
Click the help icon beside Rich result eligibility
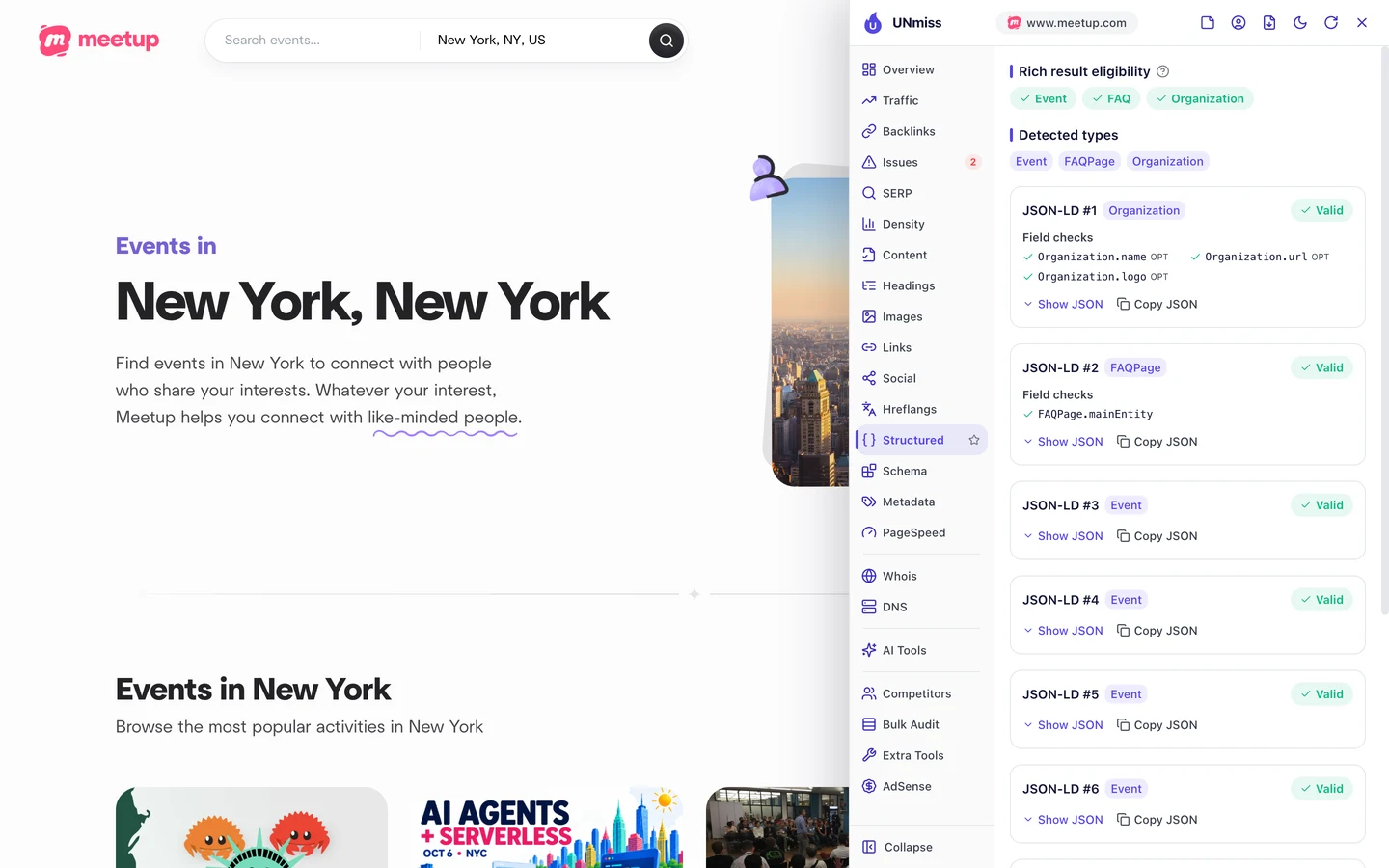[1163, 71]
